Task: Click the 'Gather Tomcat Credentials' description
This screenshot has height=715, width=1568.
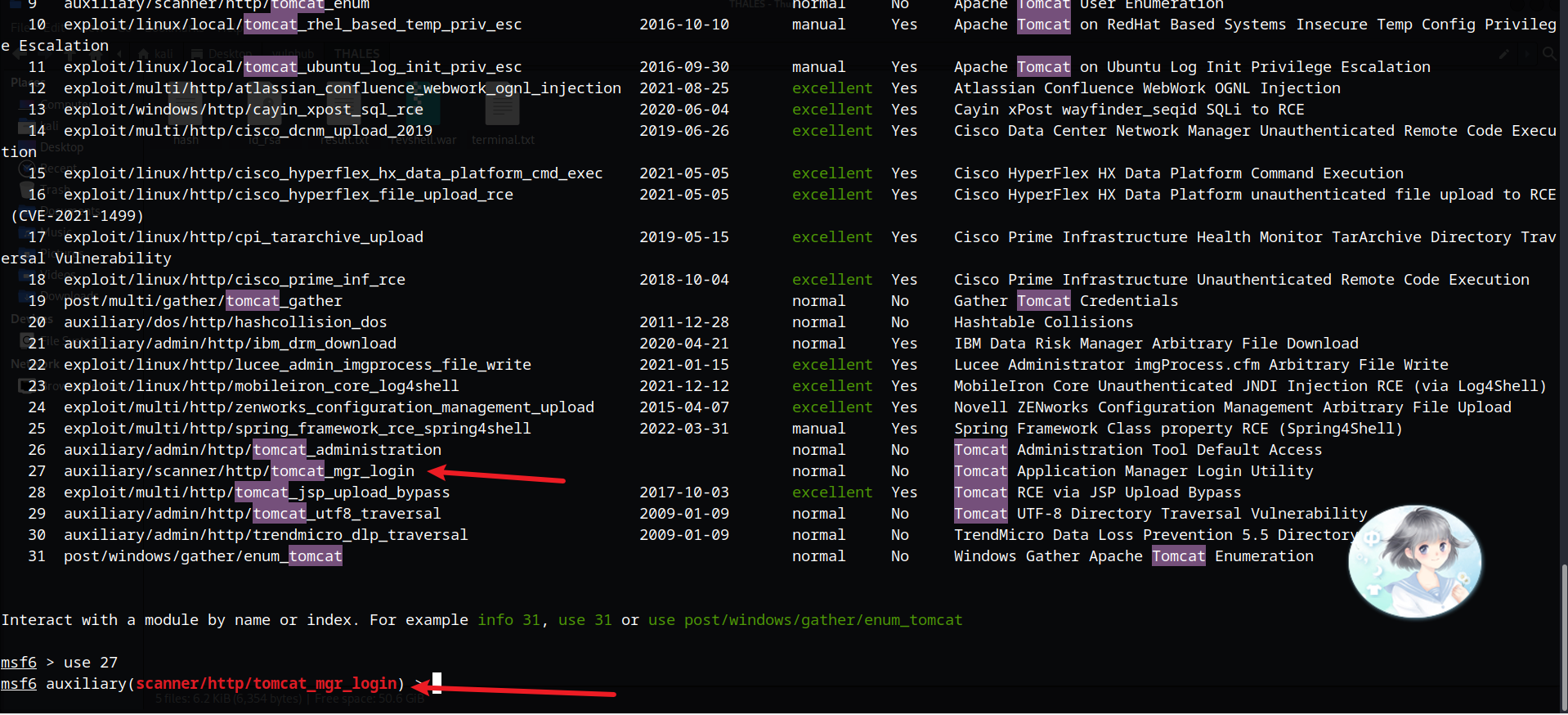Action: [x=1065, y=301]
